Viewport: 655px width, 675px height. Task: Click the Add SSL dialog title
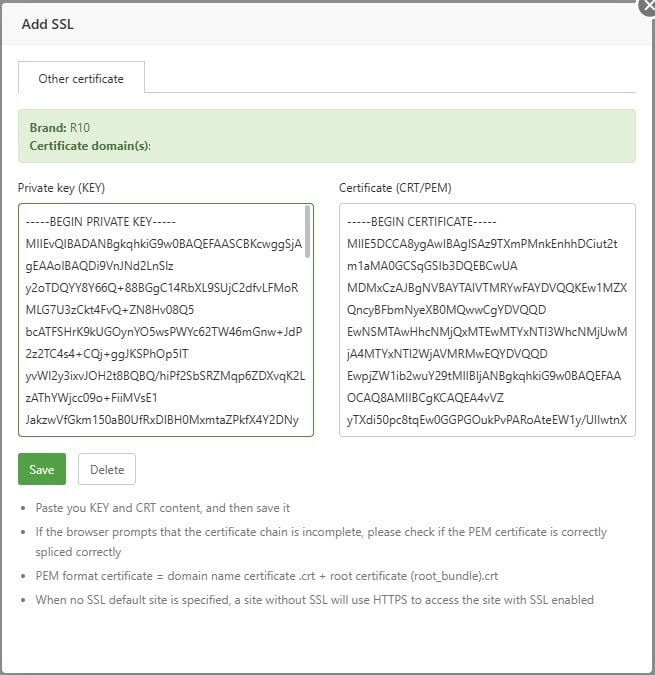point(48,24)
